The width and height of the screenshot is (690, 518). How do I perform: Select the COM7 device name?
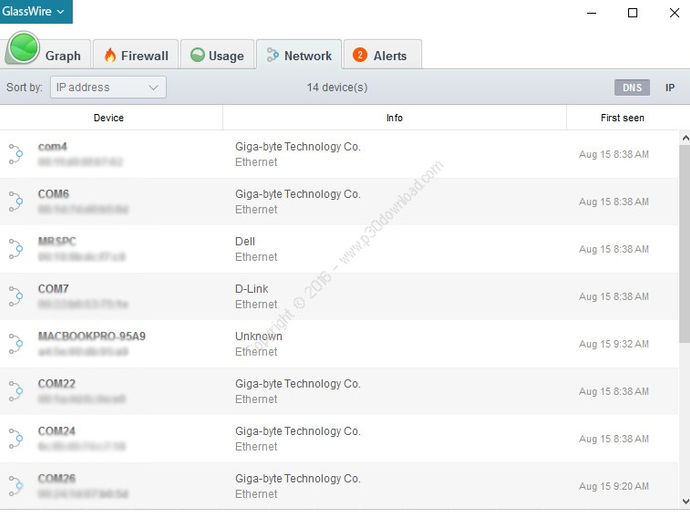[x=53, y=289]
